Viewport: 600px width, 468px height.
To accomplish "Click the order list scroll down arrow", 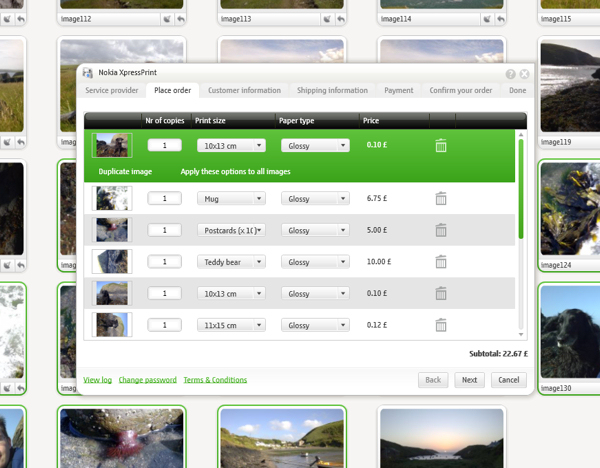I will click(x=521, y=334).
